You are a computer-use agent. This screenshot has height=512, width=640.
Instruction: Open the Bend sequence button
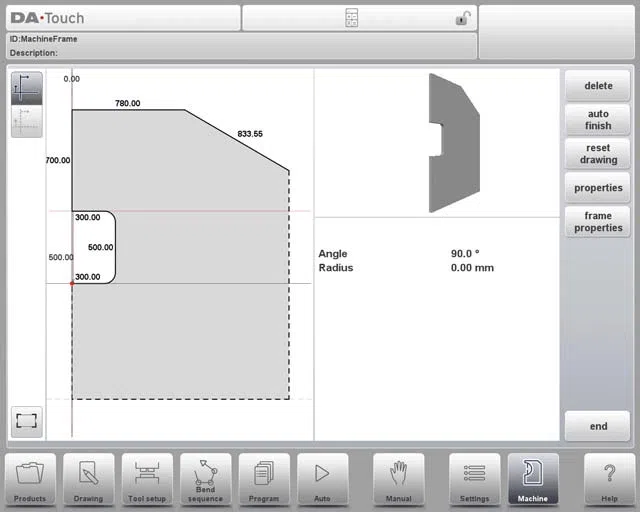205,479
